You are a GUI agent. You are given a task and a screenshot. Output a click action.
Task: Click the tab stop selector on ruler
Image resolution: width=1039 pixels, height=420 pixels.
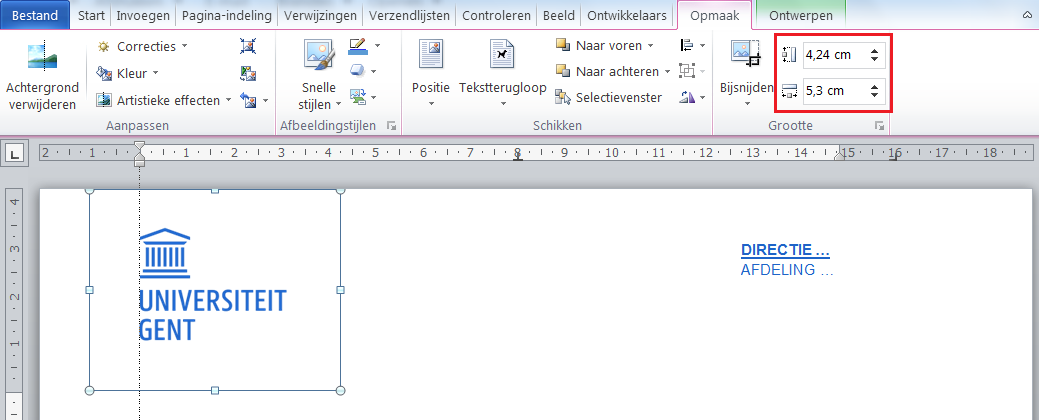tap(15, 154)
